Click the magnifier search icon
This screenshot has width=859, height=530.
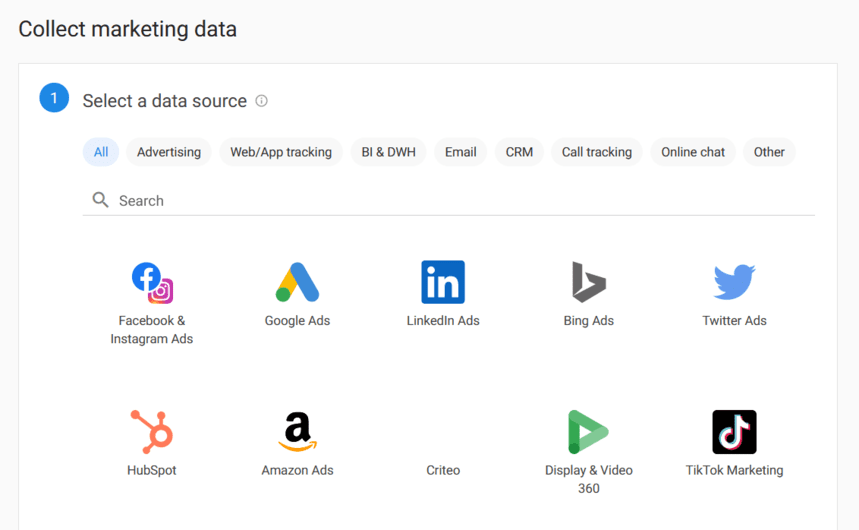pos(100,200)
